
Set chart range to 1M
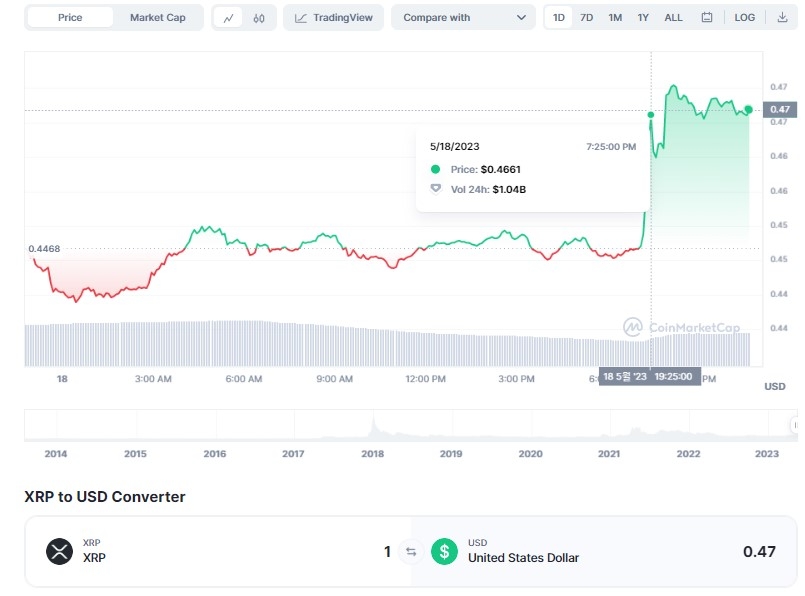(615, 17)
